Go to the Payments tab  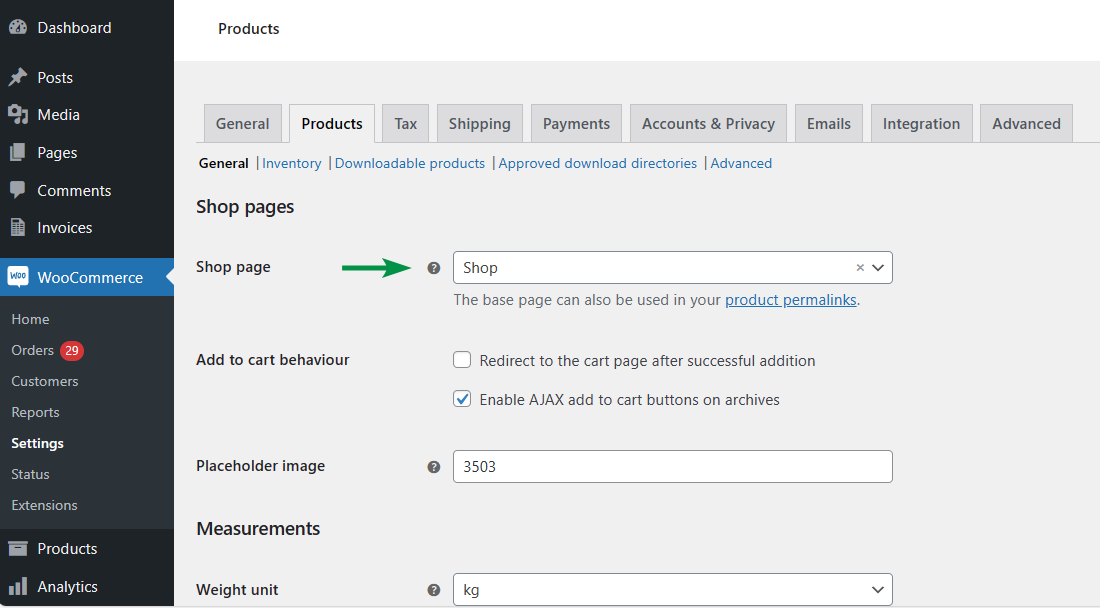pos(576,123)
